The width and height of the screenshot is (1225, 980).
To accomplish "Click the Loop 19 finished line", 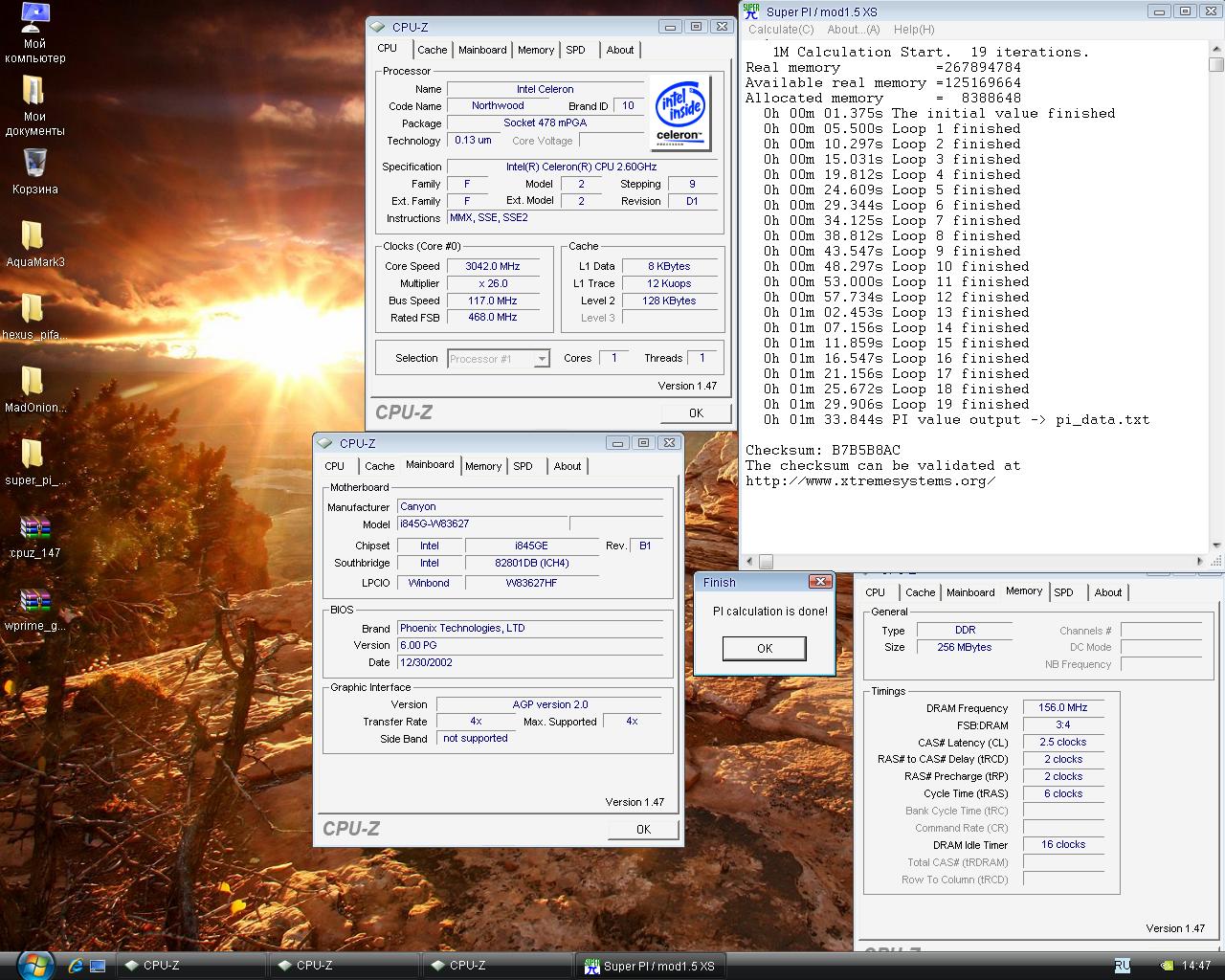I will pyautogui.click(x=896, y=404).
